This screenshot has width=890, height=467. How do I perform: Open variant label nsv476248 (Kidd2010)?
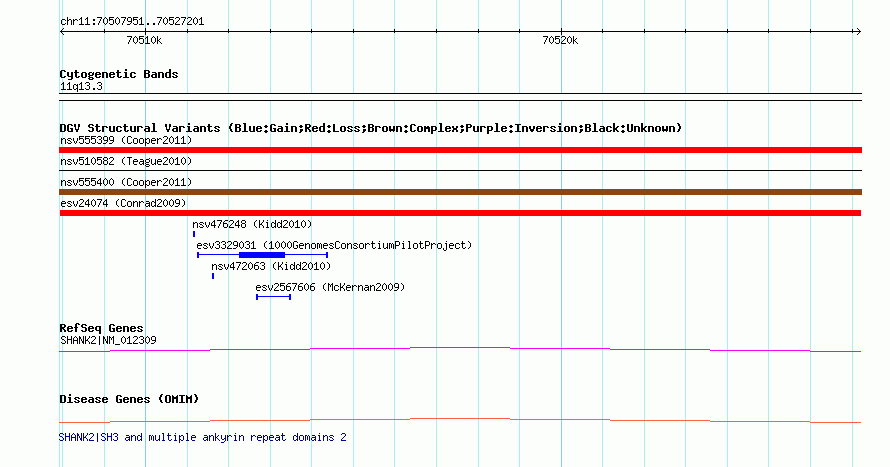click(252, 224)
